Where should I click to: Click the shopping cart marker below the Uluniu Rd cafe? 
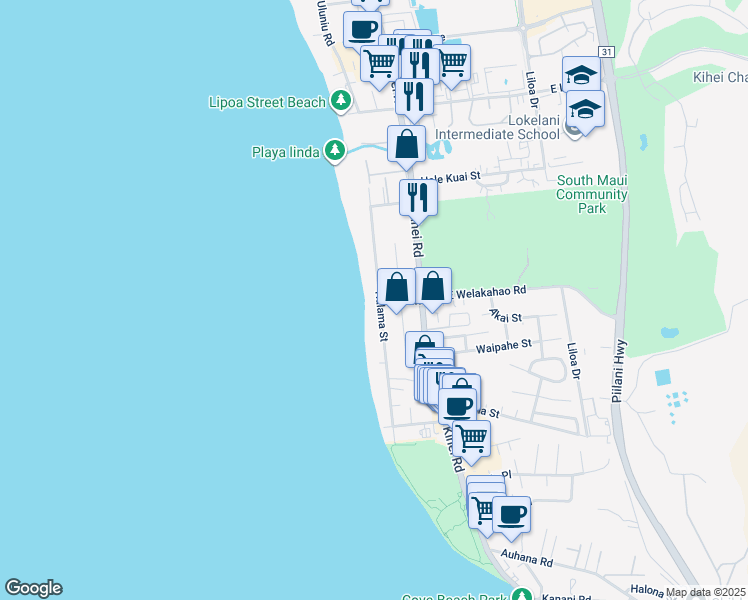coord(379,67)
